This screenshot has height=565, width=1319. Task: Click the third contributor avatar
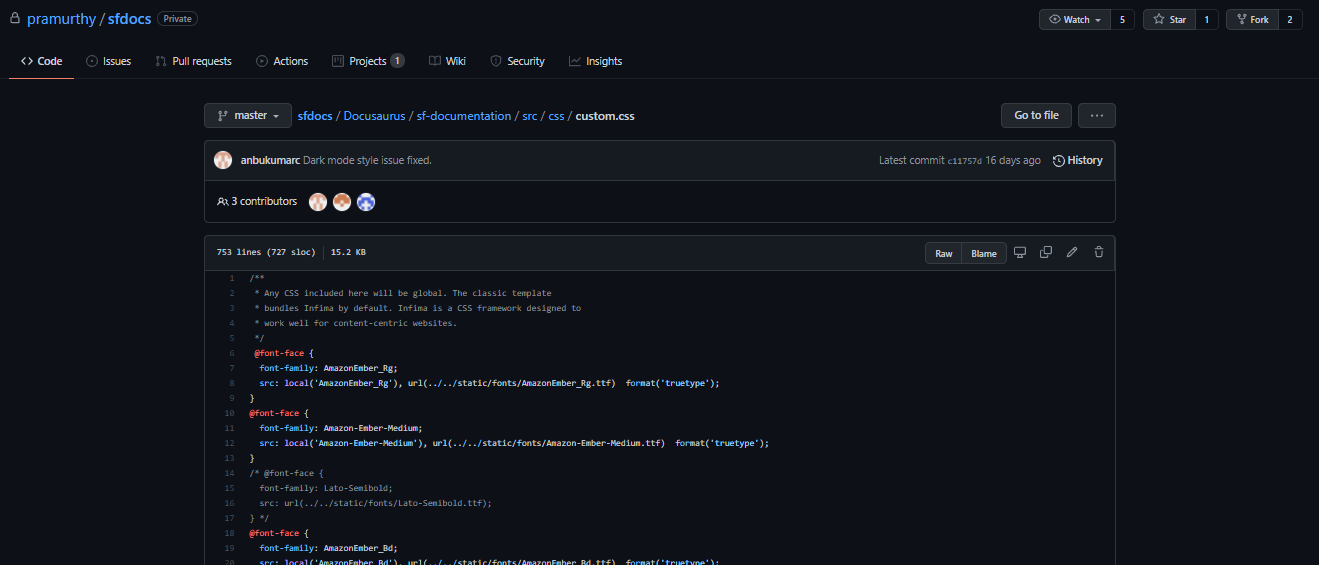pyautogui.click(x=366, y=202)
